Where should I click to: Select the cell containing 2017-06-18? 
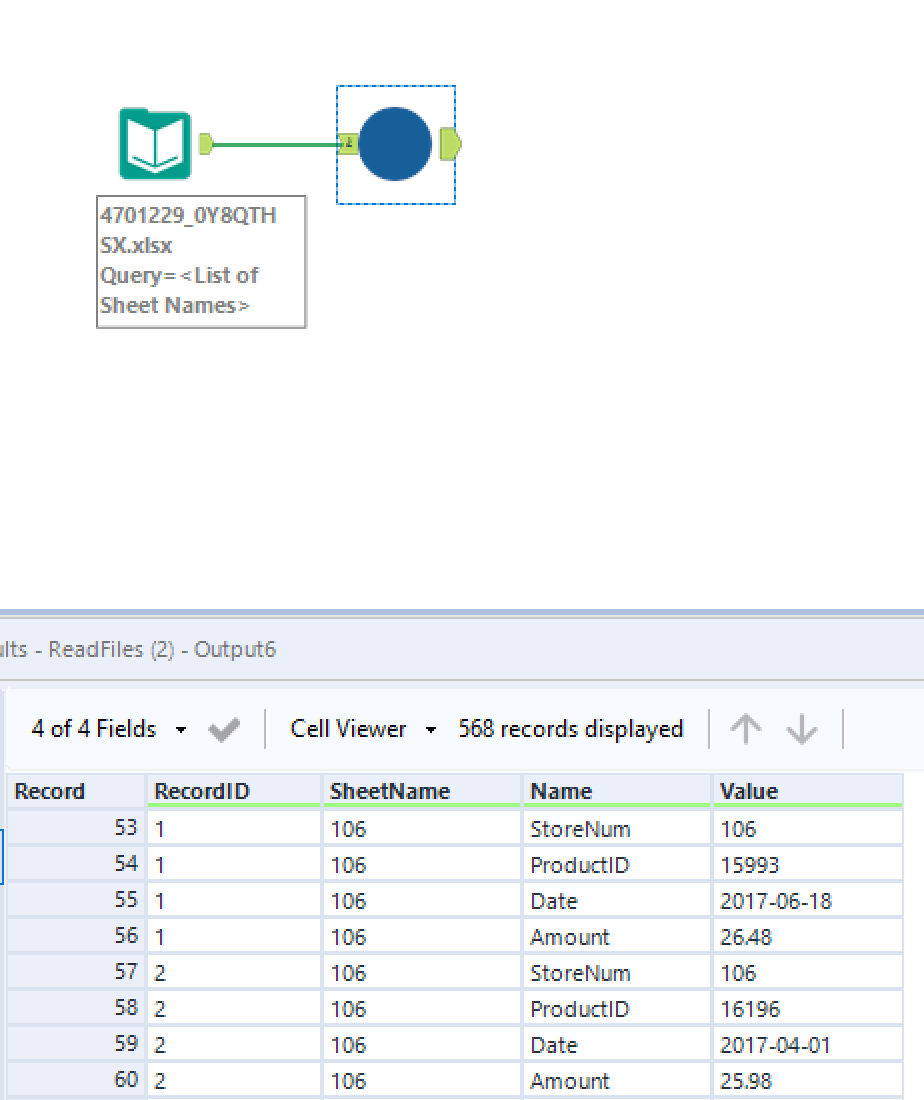(x=775, y=901)
